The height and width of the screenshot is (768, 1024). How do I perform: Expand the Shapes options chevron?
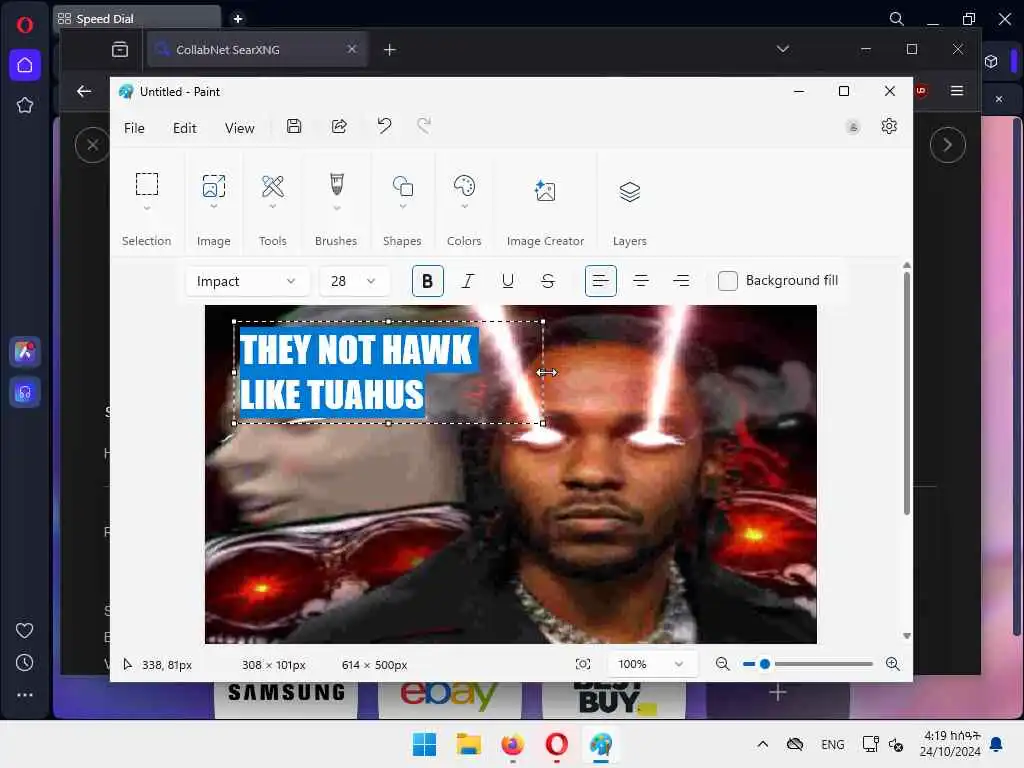[x=403, y=207]
